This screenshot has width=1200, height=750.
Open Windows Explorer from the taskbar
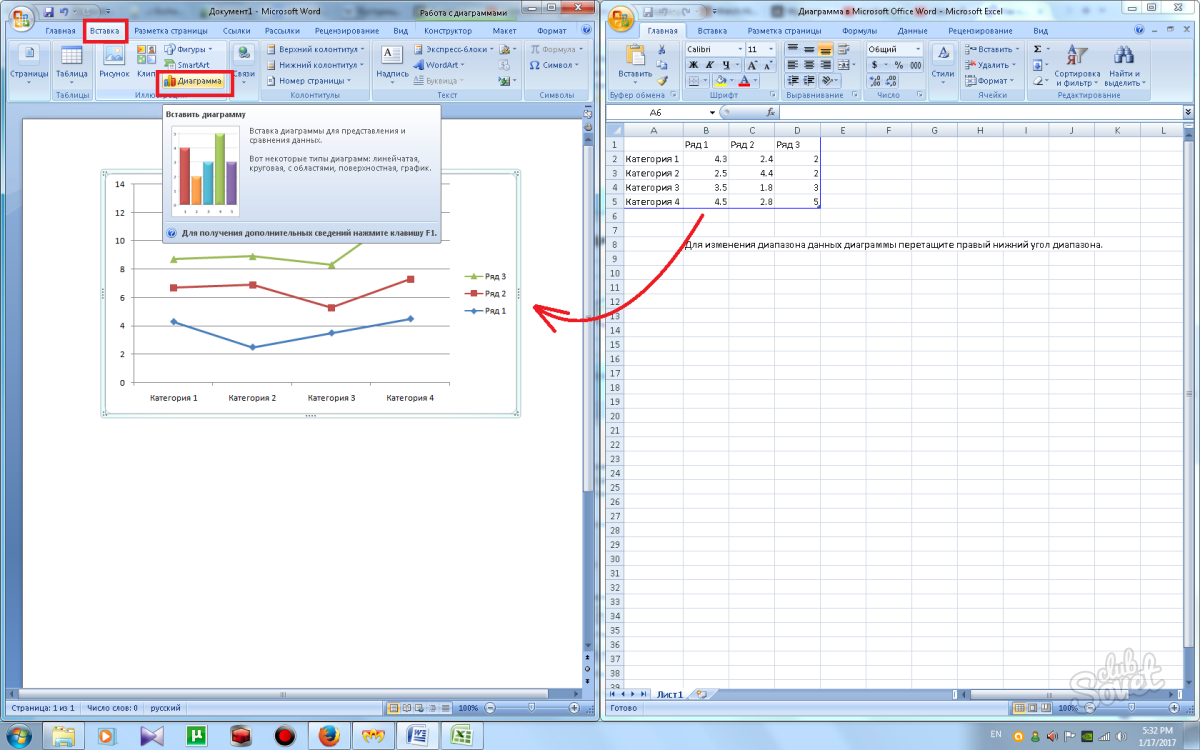pos(62,736)
